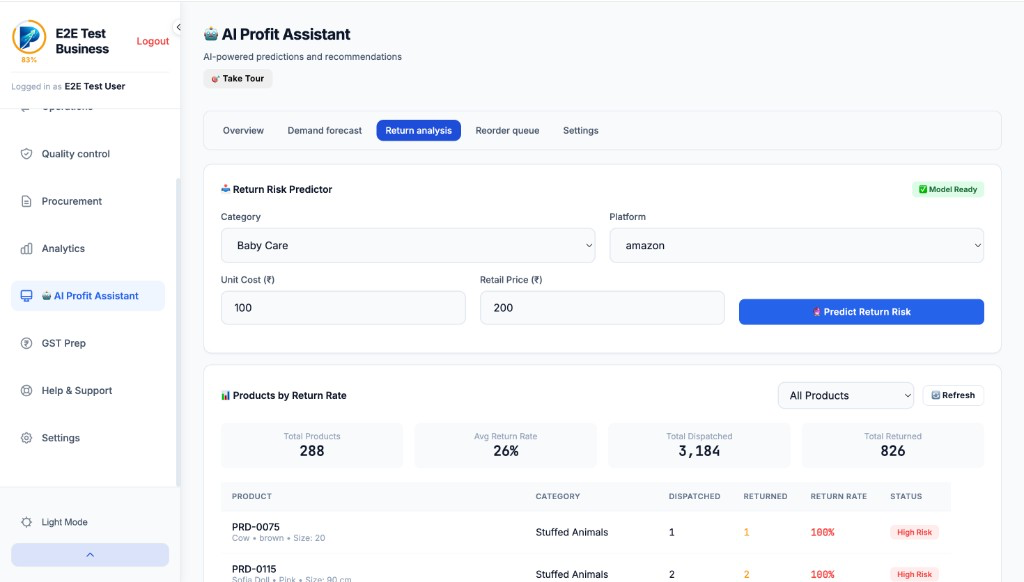This screenshot has width=1024, height=582.
Task: Click the PRODUCT column header
Action: click(251, 496)
